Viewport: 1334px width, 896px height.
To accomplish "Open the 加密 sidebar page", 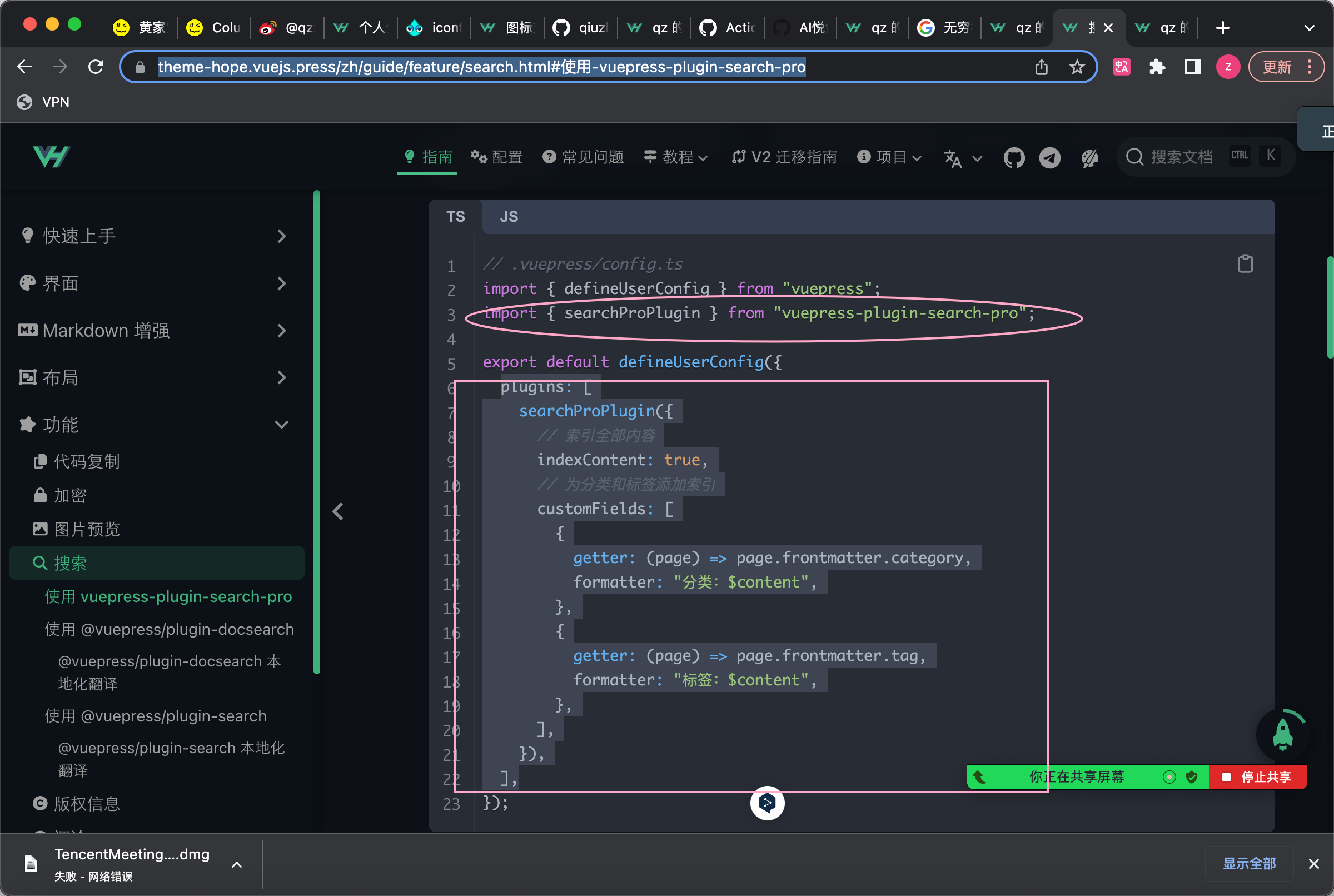I will click(x=60, y=495).
